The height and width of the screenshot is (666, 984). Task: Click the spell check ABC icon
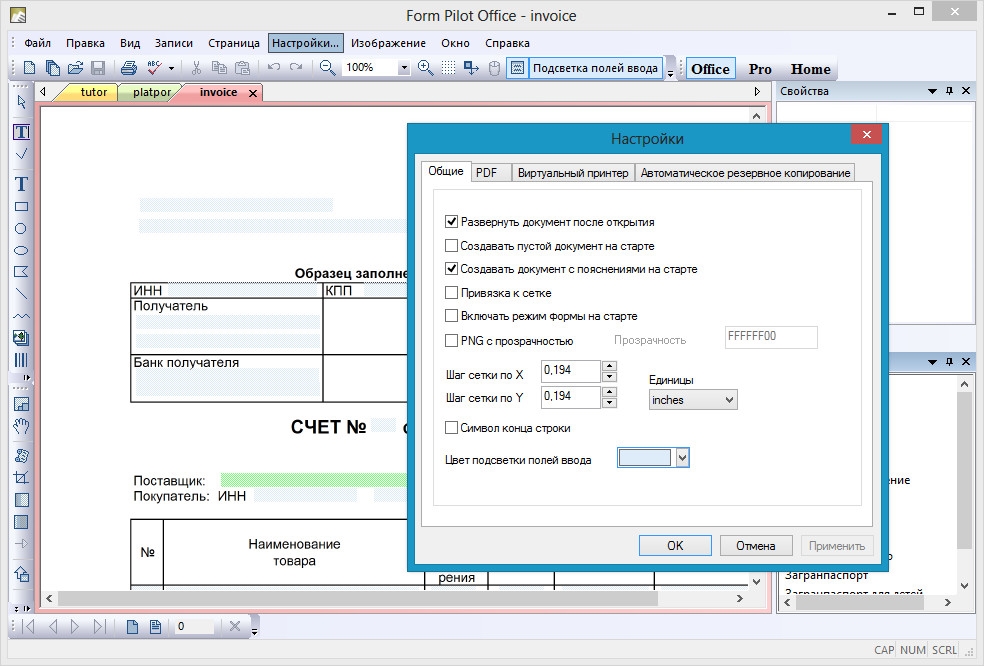point(154,68)
